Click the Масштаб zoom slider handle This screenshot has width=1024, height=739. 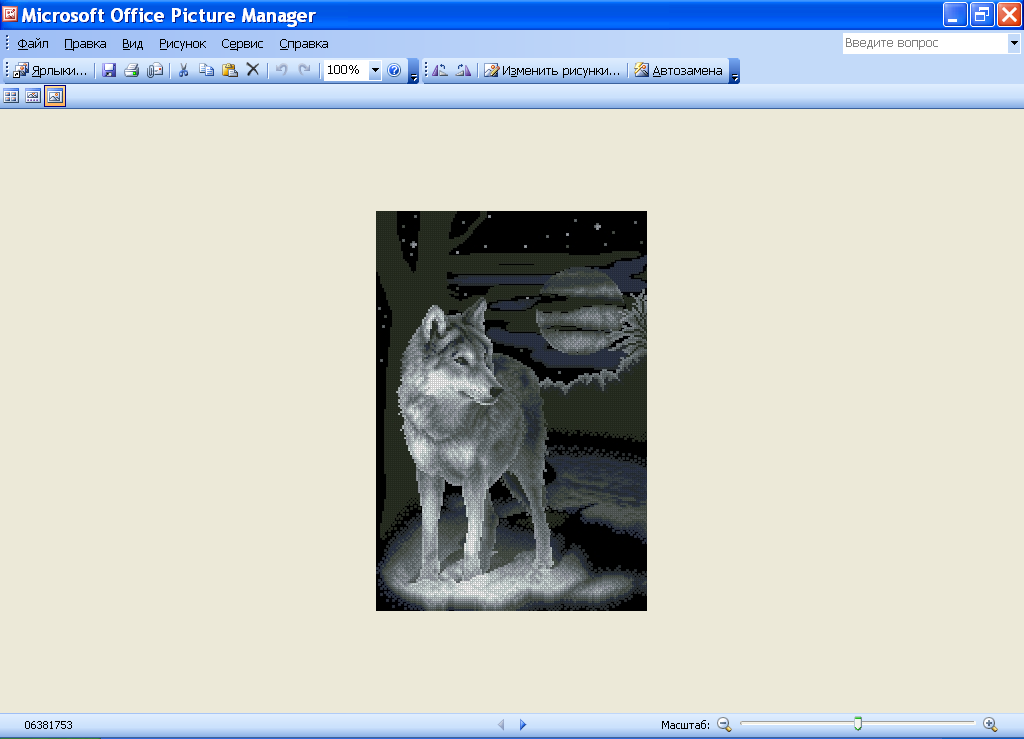[858, 723]
